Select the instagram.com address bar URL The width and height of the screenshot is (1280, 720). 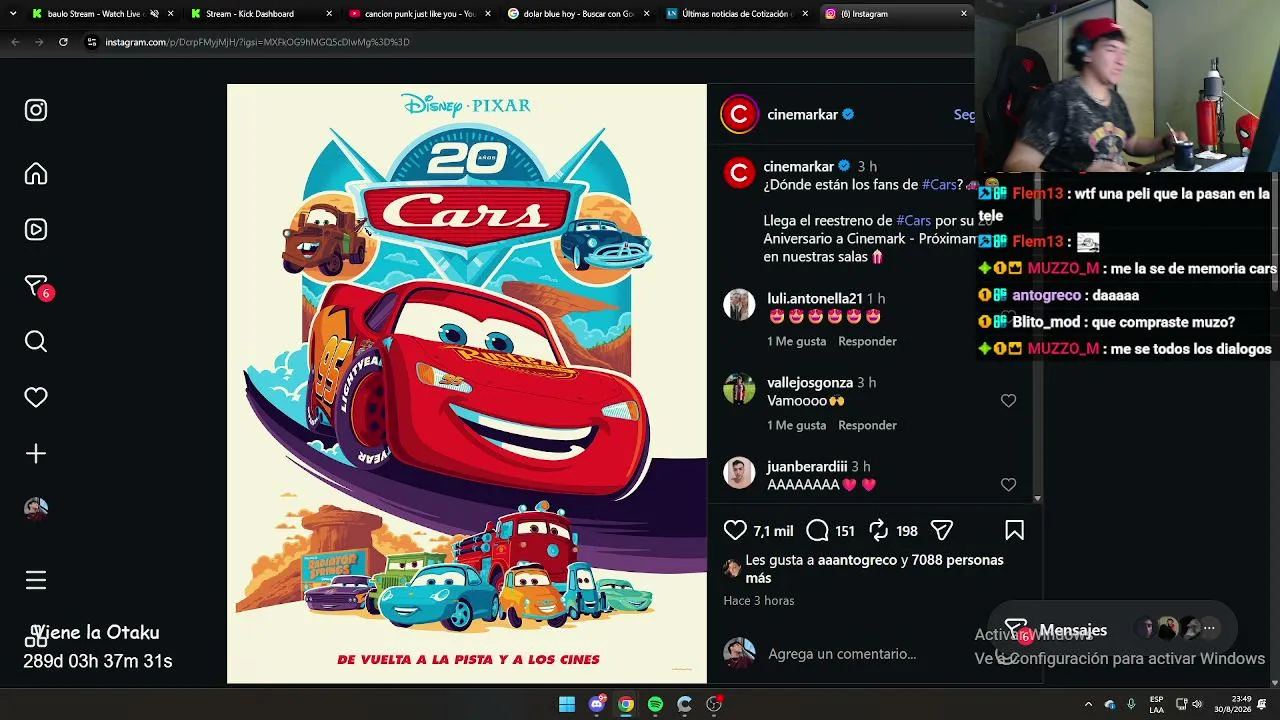(x=257, y=42)
